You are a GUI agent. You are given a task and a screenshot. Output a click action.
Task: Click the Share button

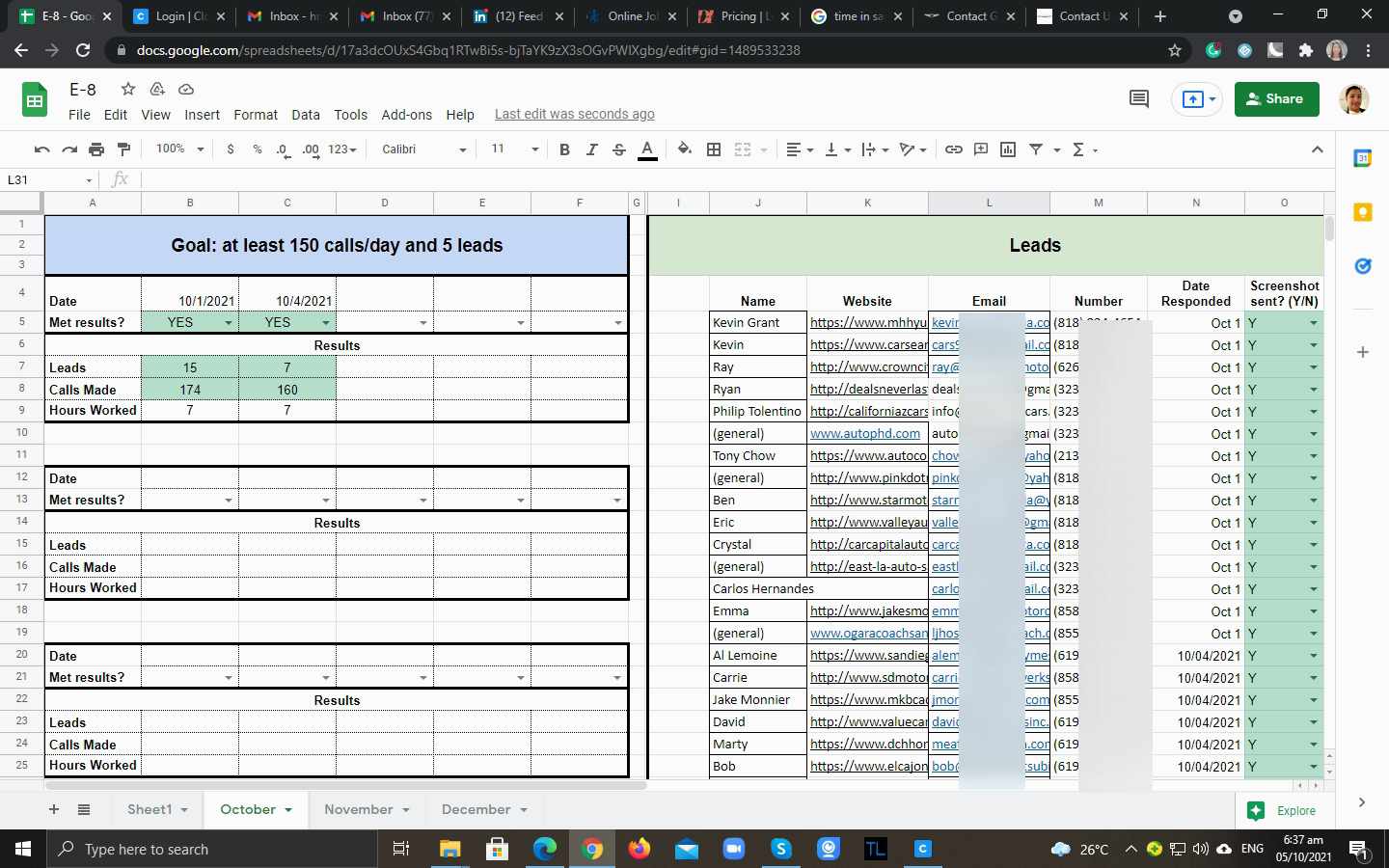tap(1276, 98)
